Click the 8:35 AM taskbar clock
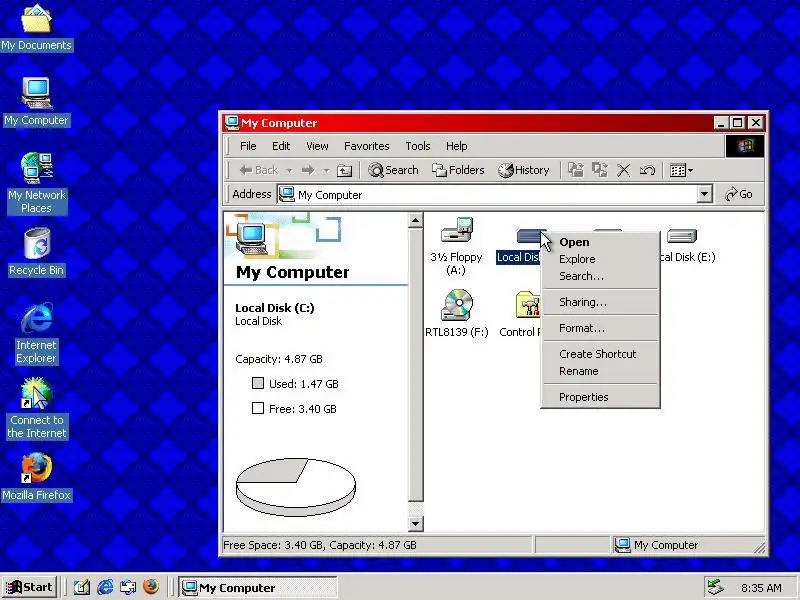 coord(761,588)
